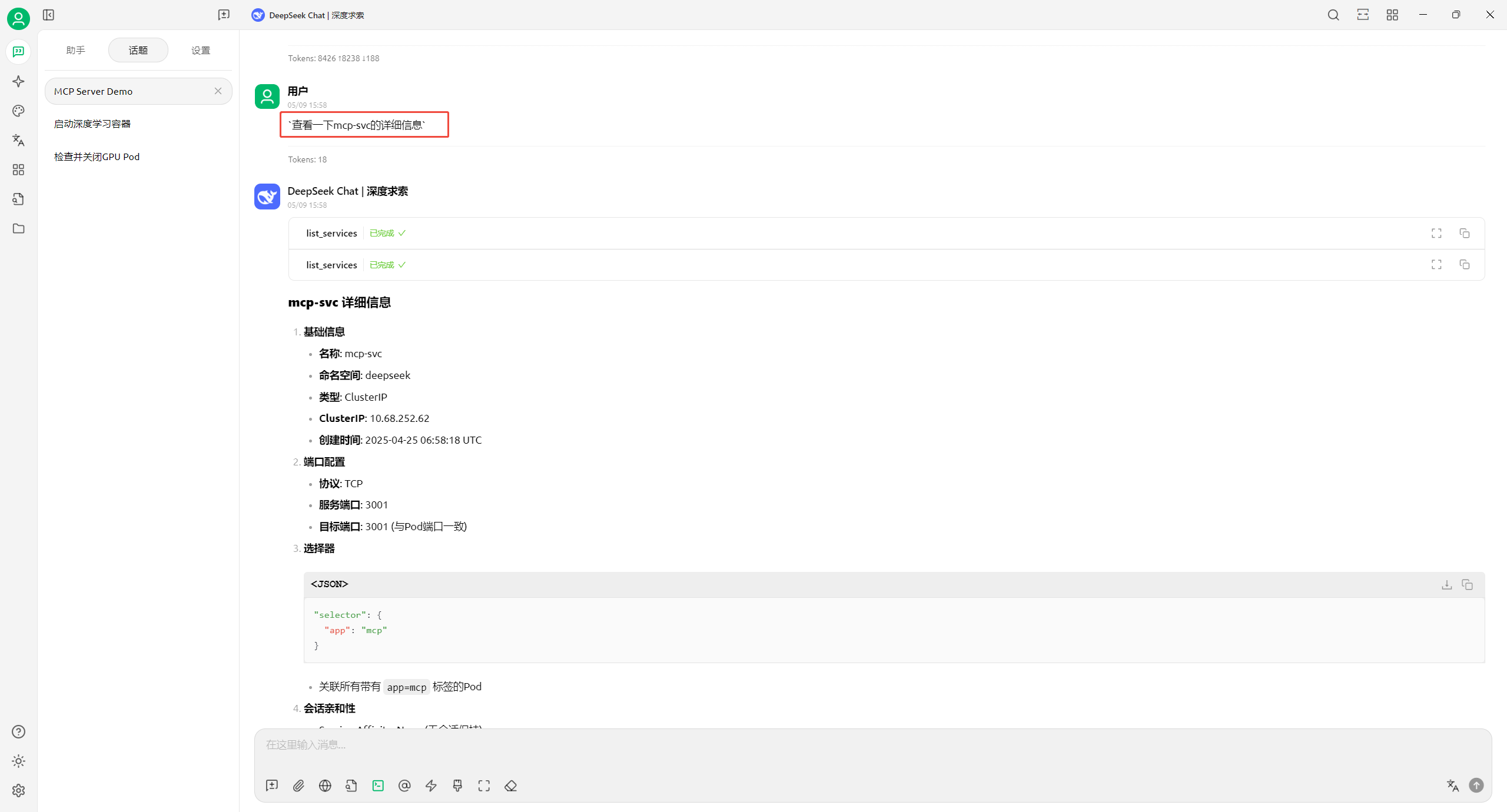
Task: Switch theme with the sun icon
Action: coord(18,761)
